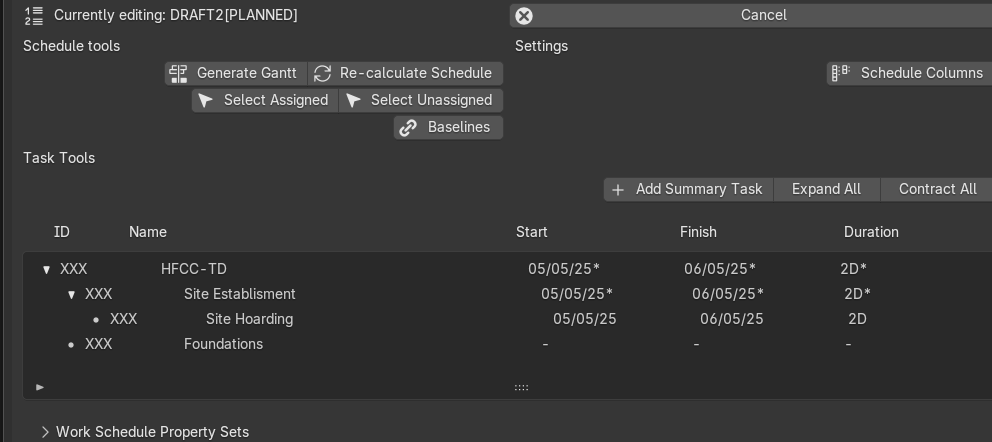Click the Generate Gantt chart icon
The width and height of the screenshot is (992, 442).
click(x=178, y=73)
